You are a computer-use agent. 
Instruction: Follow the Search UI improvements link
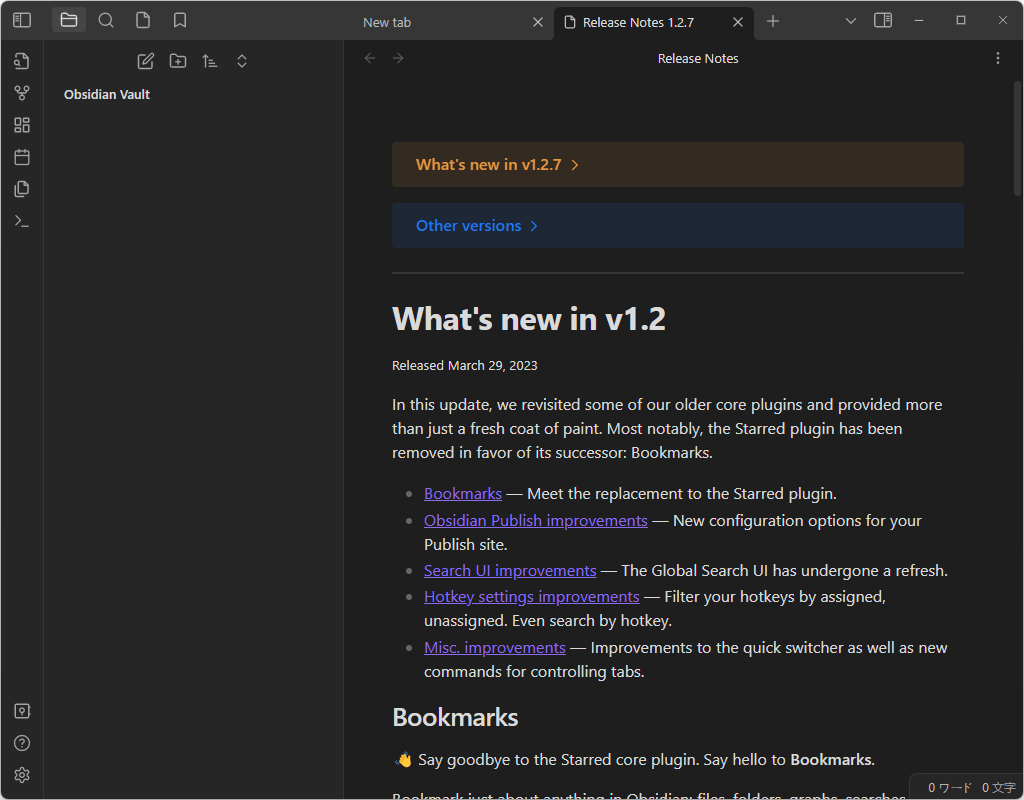tap(510, 571)
